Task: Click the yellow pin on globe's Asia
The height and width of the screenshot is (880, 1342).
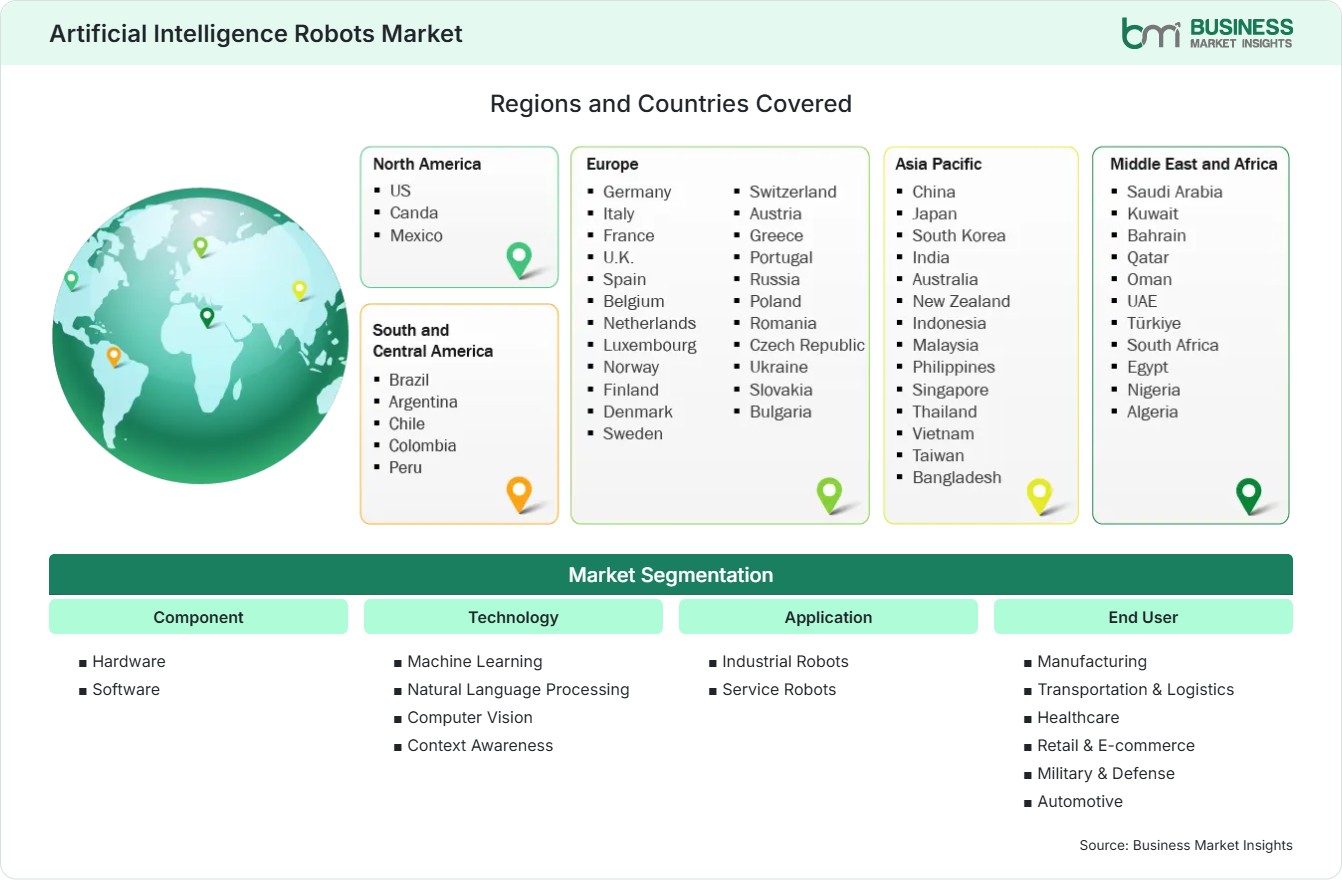Action: (299, 290)
